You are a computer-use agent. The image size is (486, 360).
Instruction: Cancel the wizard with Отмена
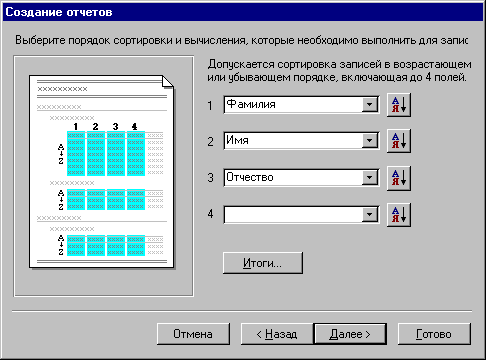pos(193,334)
